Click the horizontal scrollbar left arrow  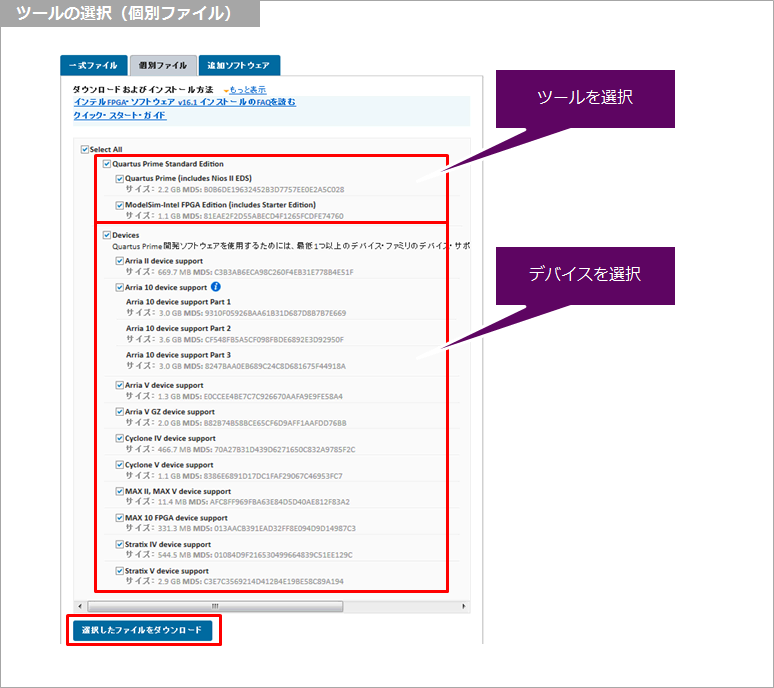[x=80, y=606]
